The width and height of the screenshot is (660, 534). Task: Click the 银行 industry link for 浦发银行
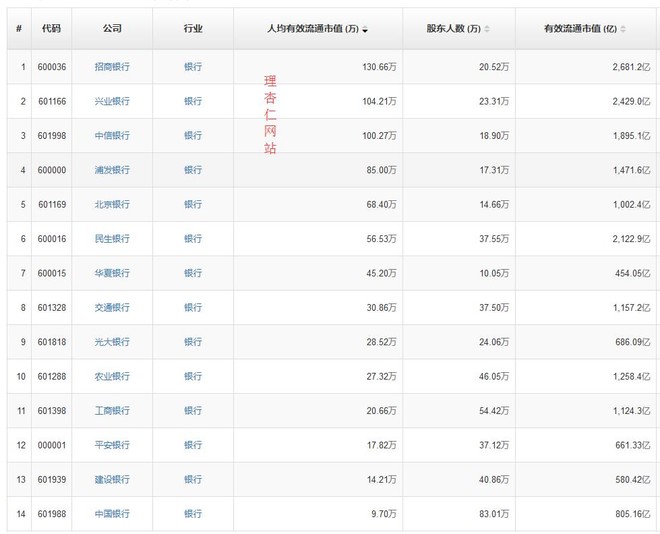(193, 170)
